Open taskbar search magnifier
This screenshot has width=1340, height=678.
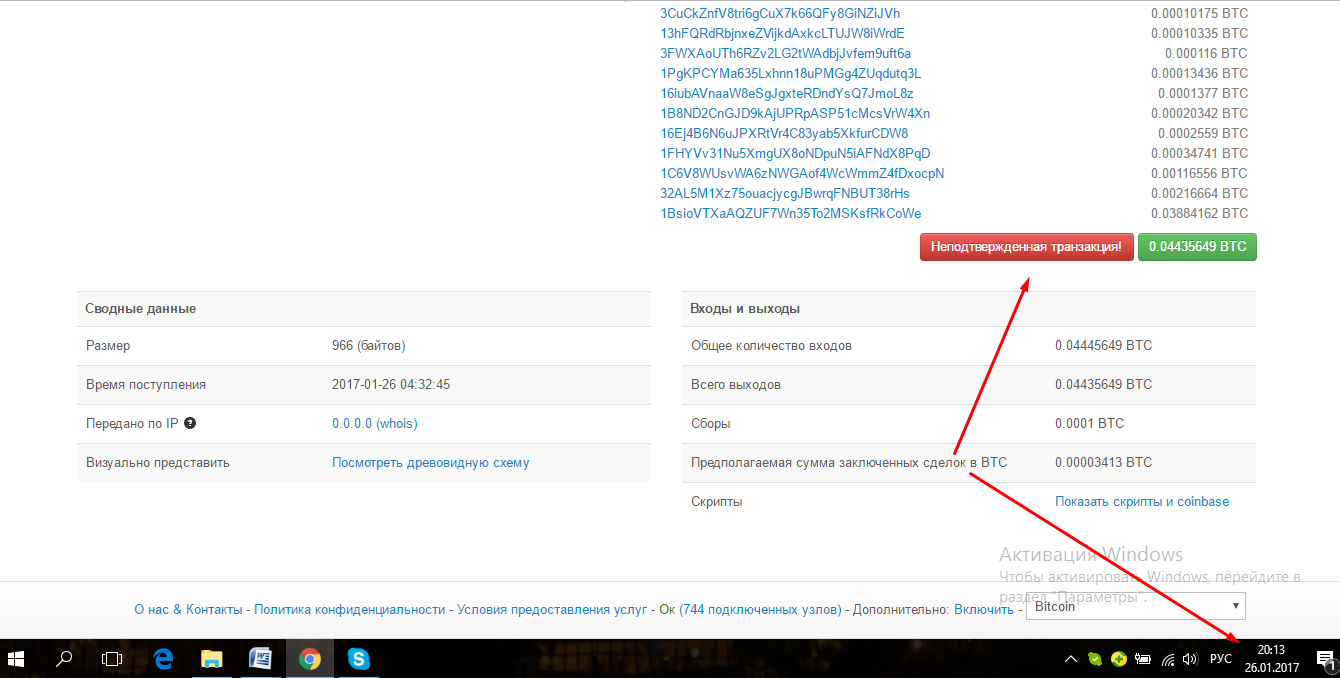(64, 659)
